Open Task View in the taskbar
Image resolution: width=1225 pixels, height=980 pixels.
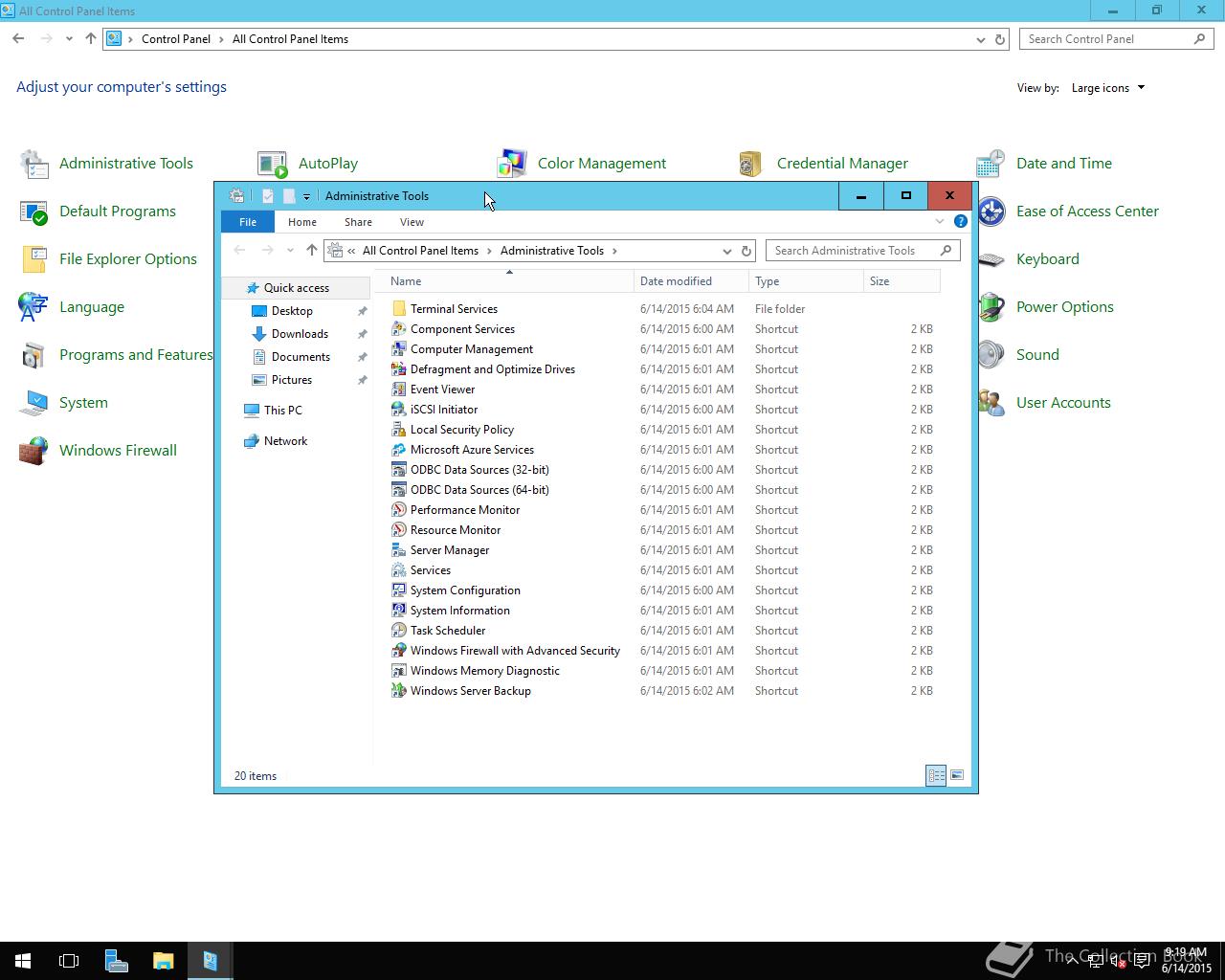[69, 961]
